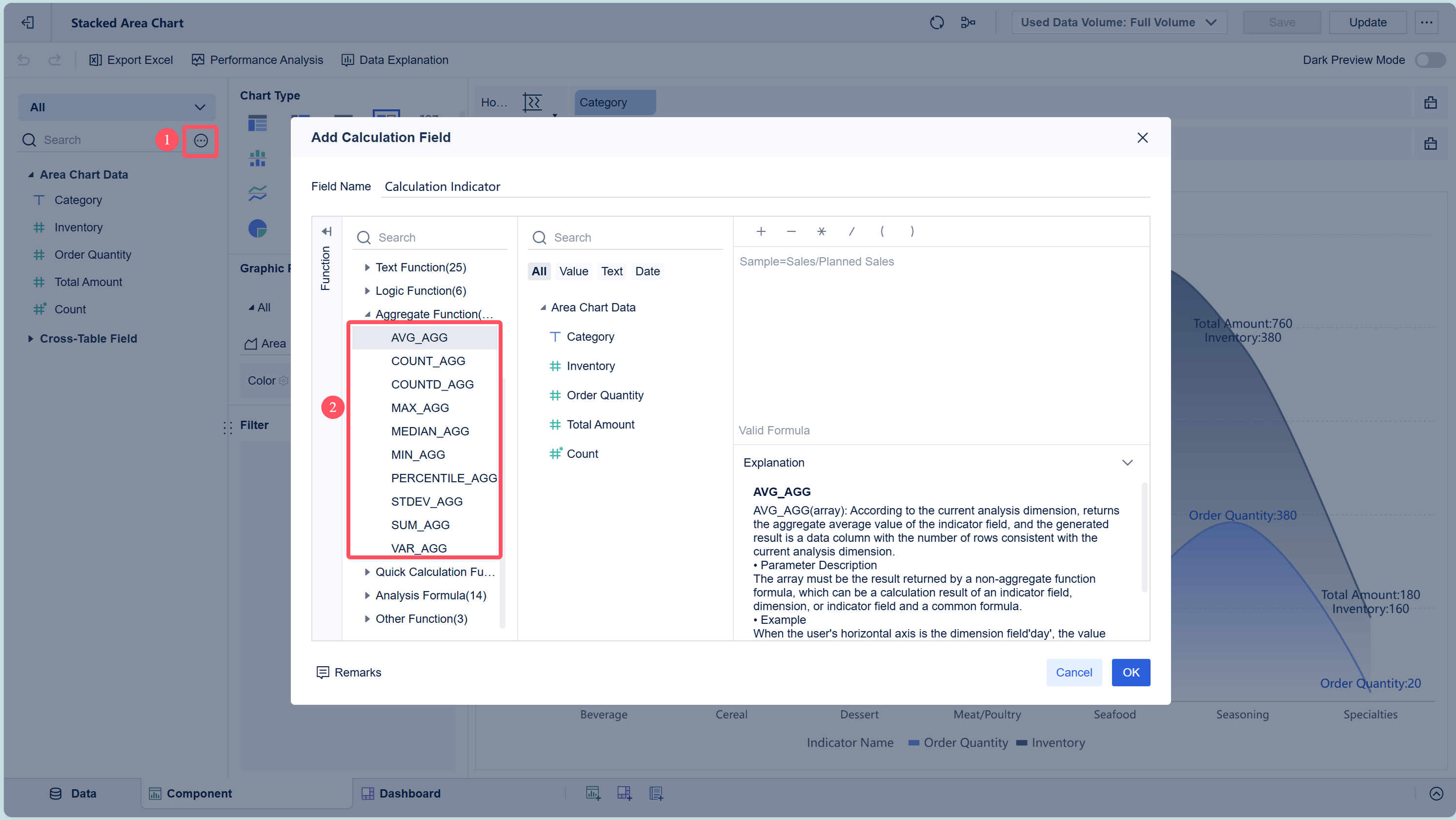Insert the multiplication operator into the formula
1456x820 pixels.
click(821, 231)
